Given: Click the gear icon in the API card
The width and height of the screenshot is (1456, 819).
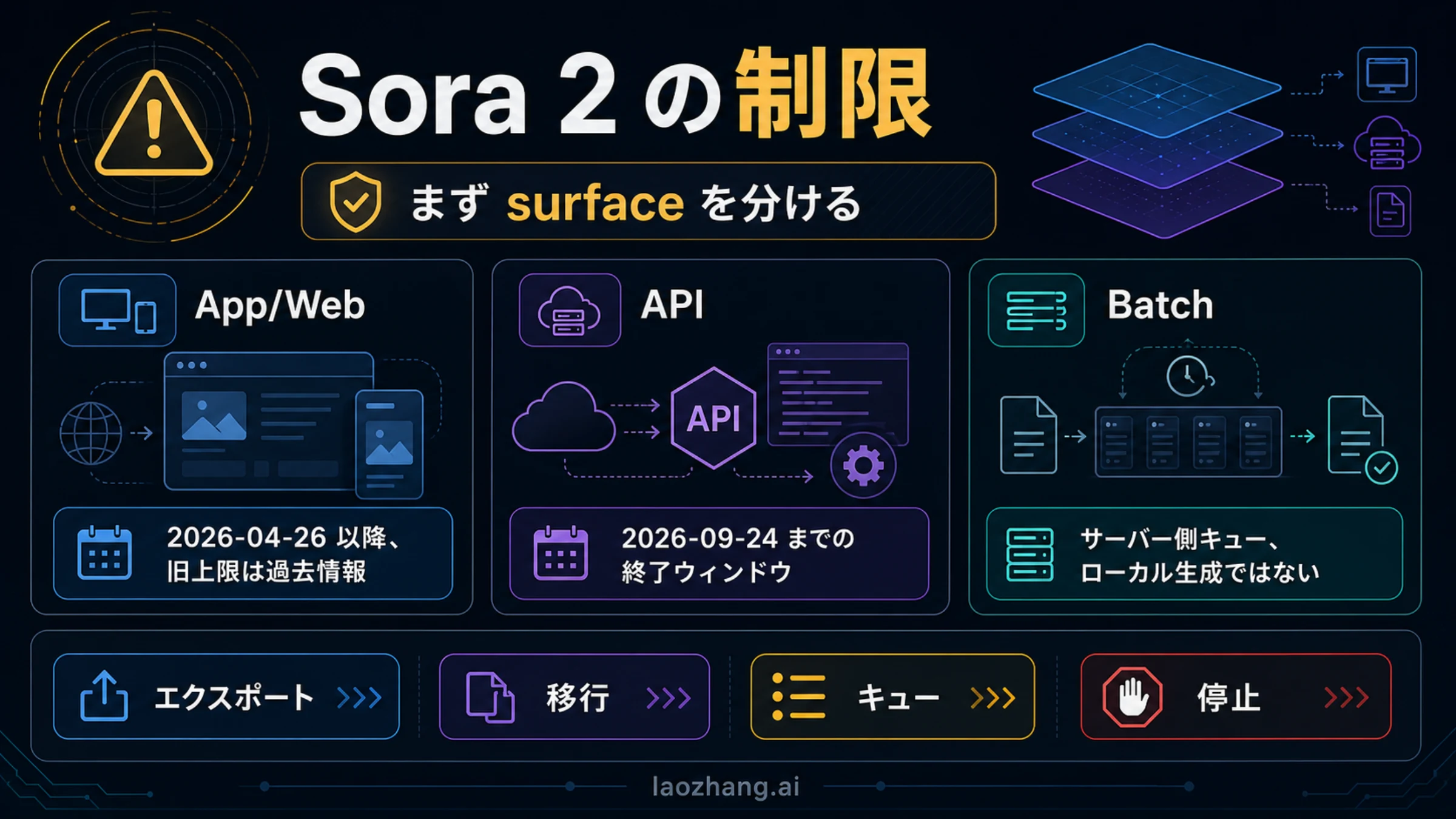Looking at the screenshot, I should click(863, 465).
